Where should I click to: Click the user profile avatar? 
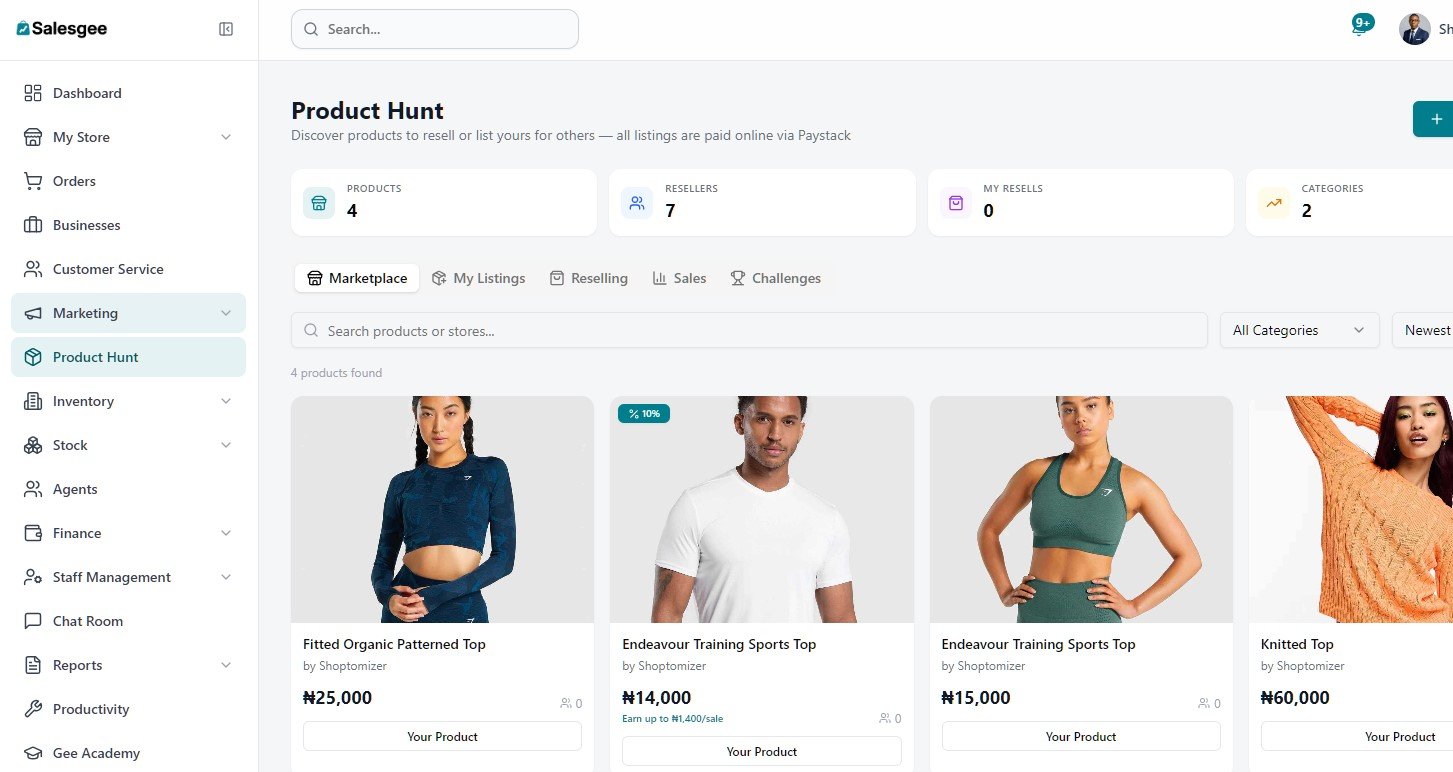pos(1414,29)
